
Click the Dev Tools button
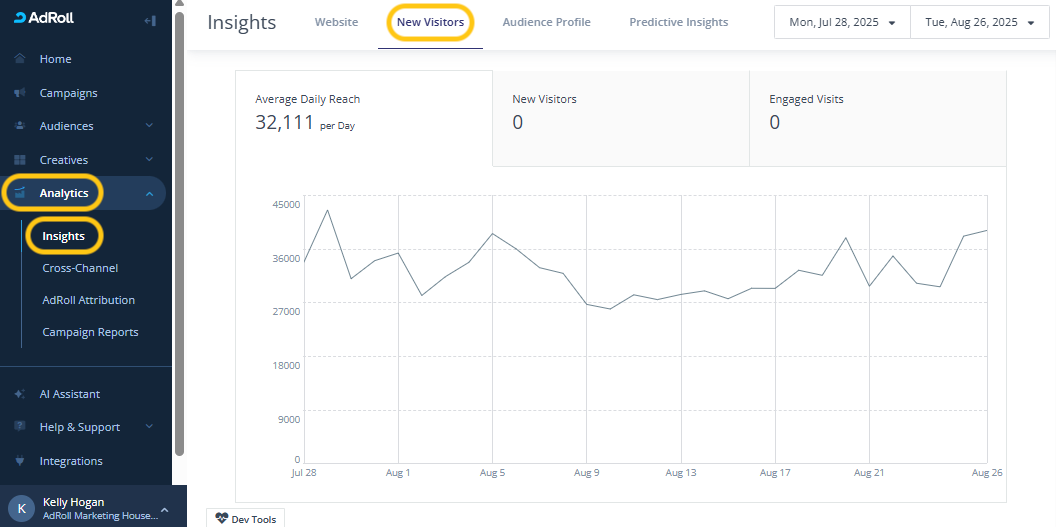point(246,518)
